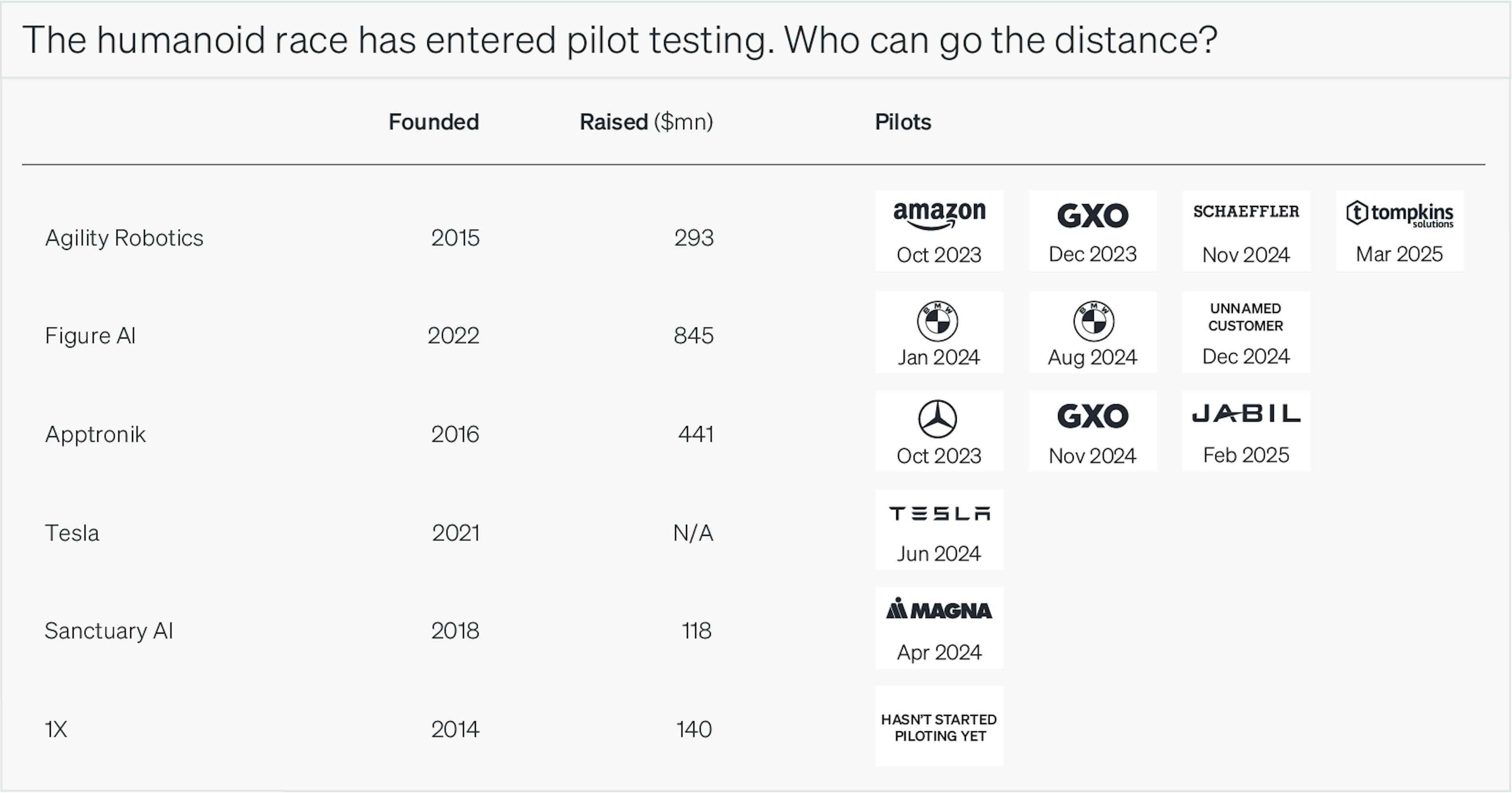Viewport: 1512px width, 793px height.
Task: Click the "Unnamed Customer" pilot tile
Action: tap(1245, 333)
